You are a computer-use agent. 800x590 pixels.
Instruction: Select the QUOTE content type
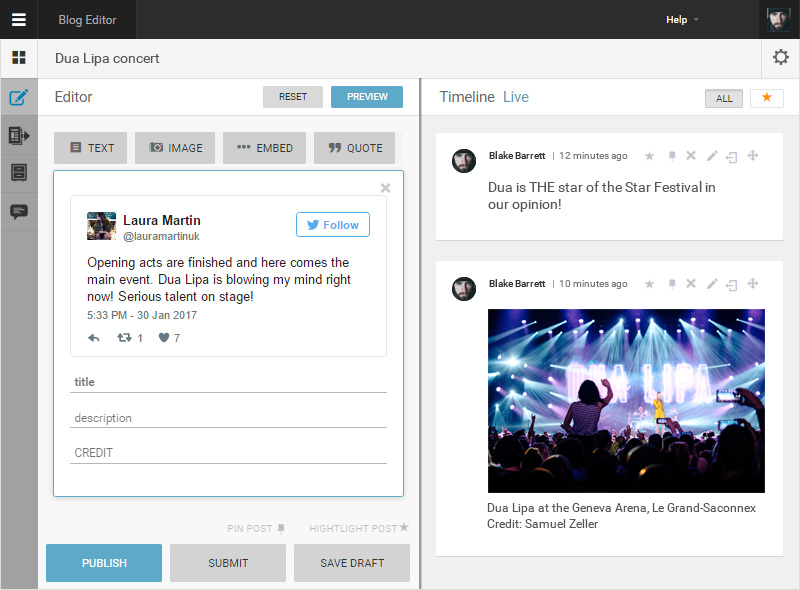[354, 148]
